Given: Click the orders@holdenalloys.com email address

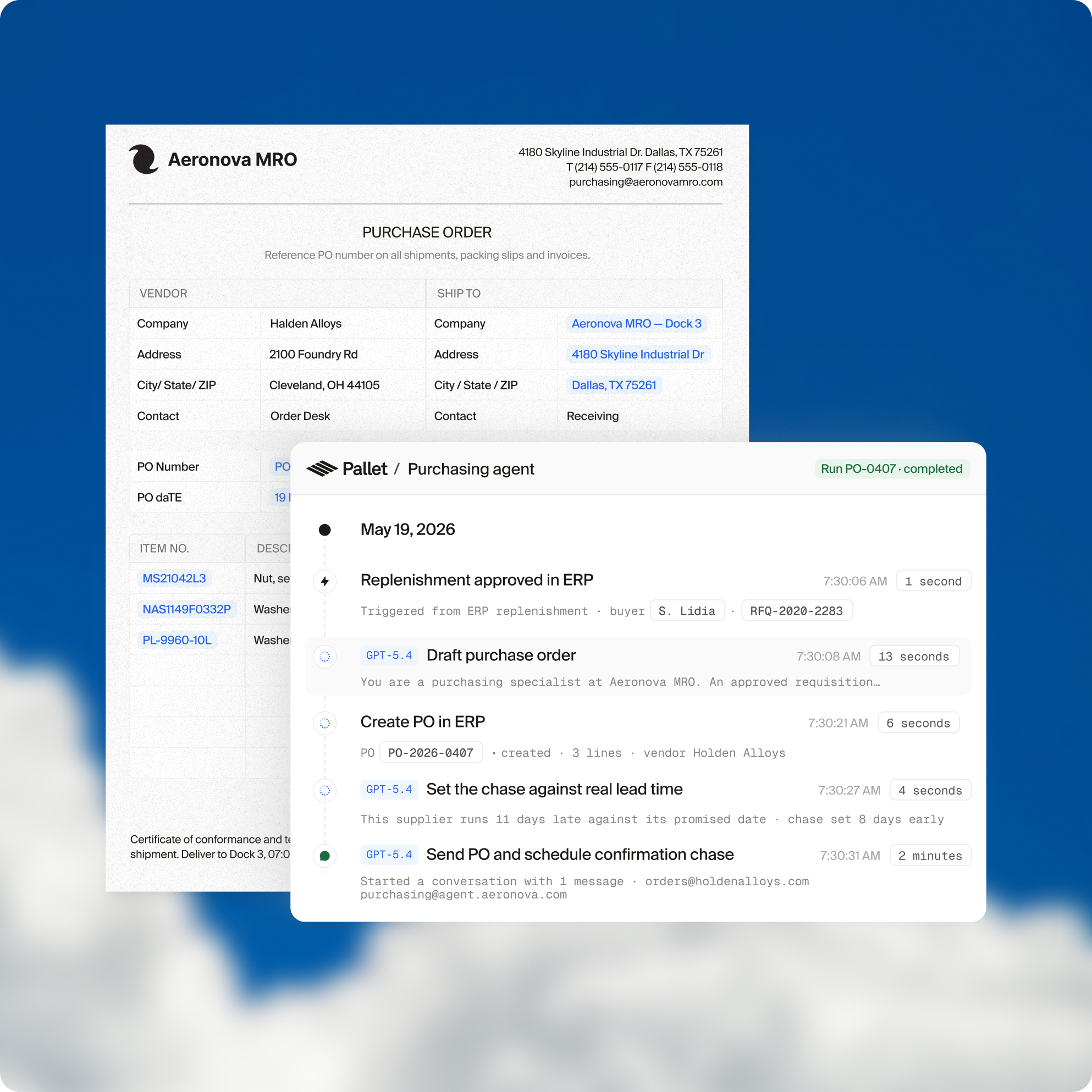Looking at the screenshot, I should pyautogui.click(x=727, y=881).
